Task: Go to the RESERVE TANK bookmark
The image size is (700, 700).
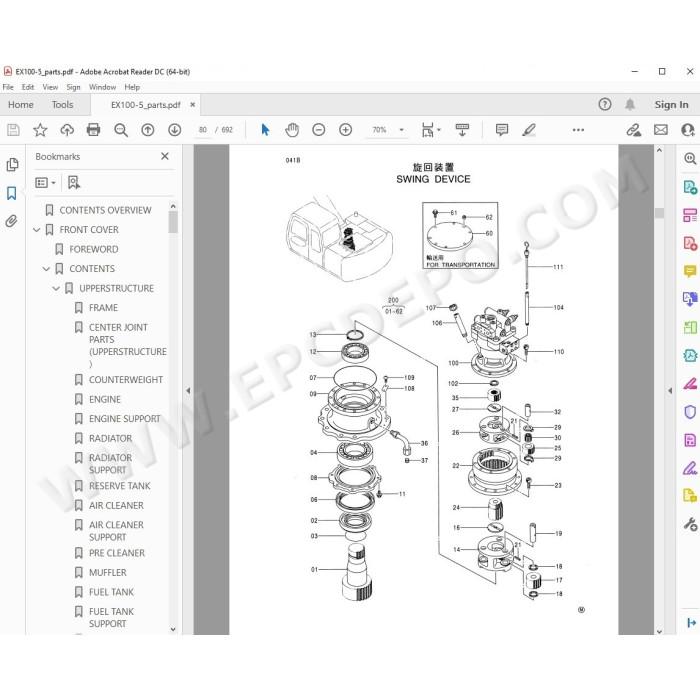Action: point(120,486)
